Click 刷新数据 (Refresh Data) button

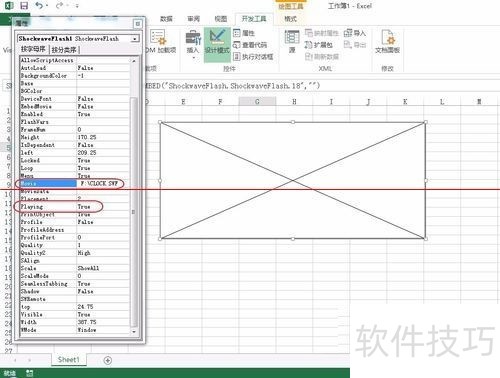[322, 57]
